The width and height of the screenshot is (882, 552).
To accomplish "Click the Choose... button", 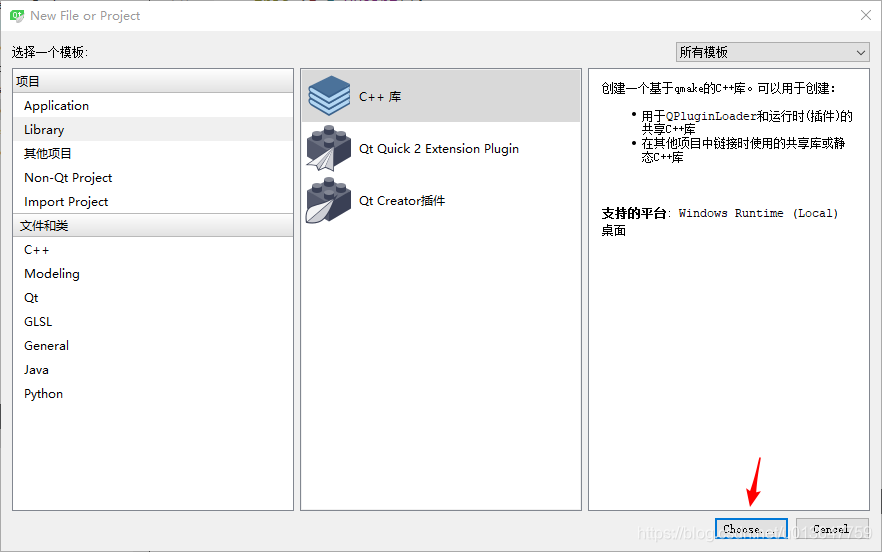I will [x=751, y=529].
